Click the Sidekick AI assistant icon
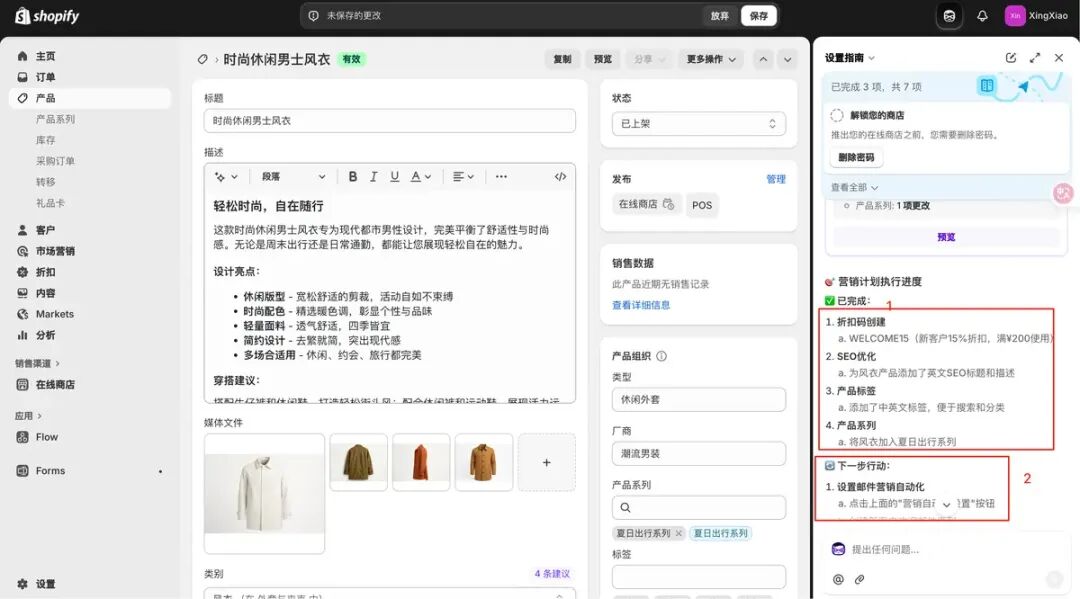Image resolution: width=1080 pixels, height=599 pixels. coord(949,16)
